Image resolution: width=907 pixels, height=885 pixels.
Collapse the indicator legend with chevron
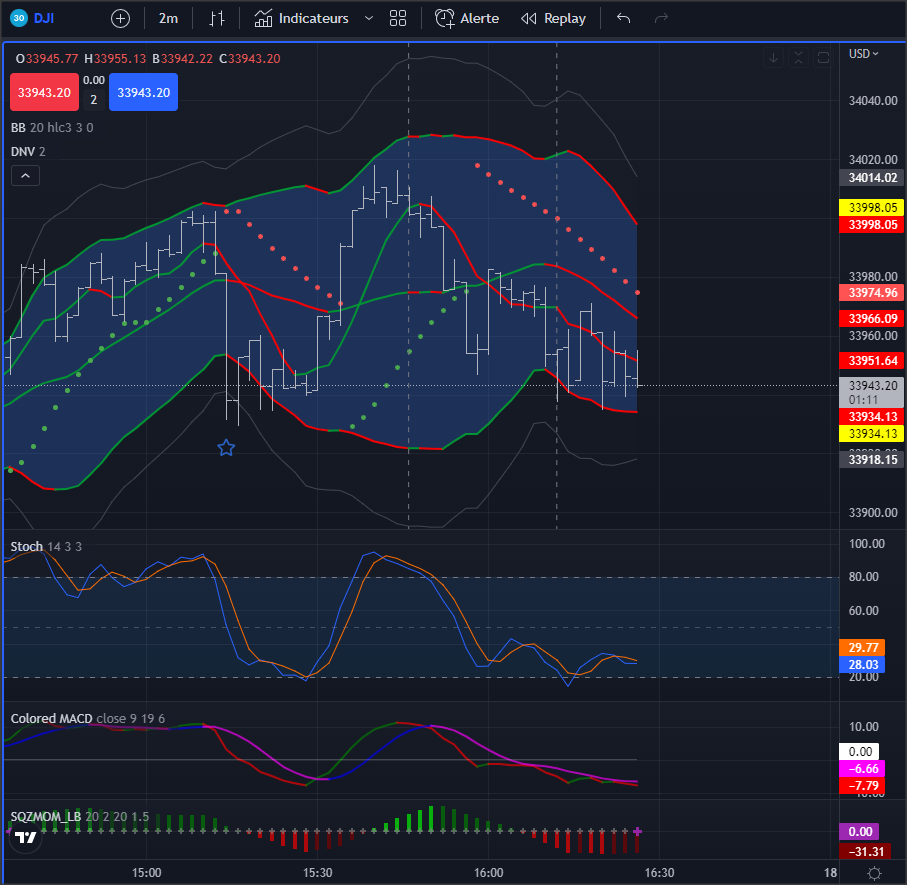[x=25, y=176]
